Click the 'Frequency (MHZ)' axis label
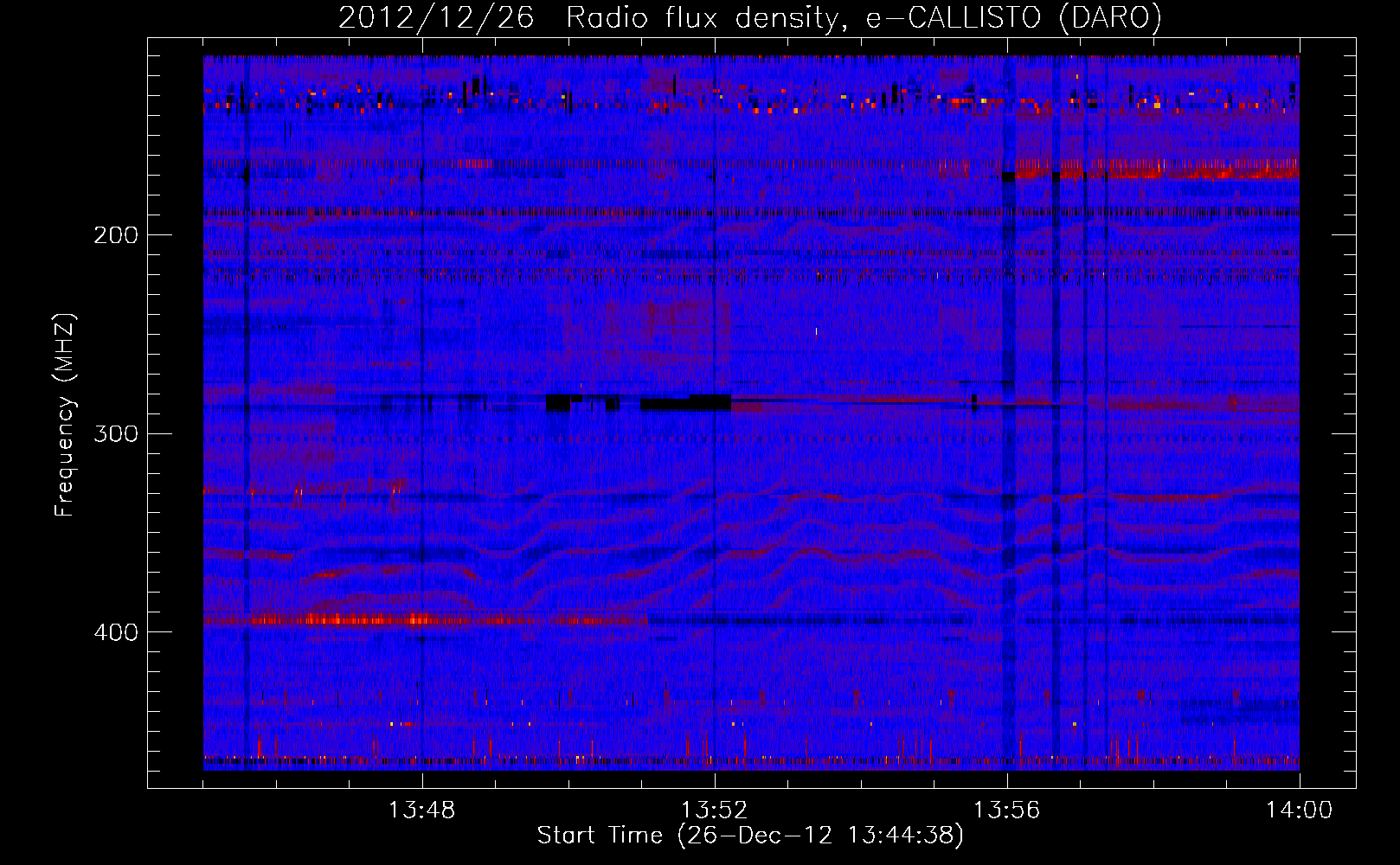Viewport: 1400px width, 865px height. click(x=65, y=414)
